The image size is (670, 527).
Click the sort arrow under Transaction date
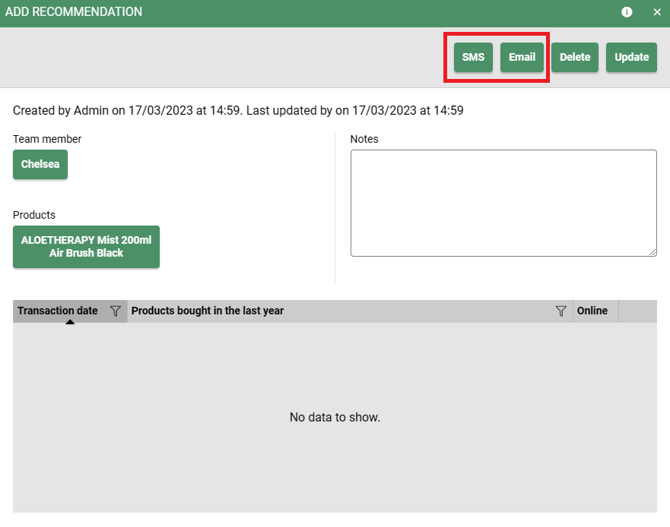(70, 322)
